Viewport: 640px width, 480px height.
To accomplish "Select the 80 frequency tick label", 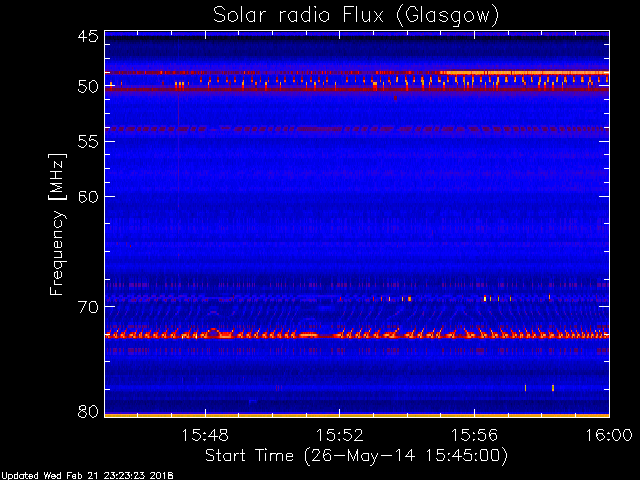I will [x=88, y=411].
